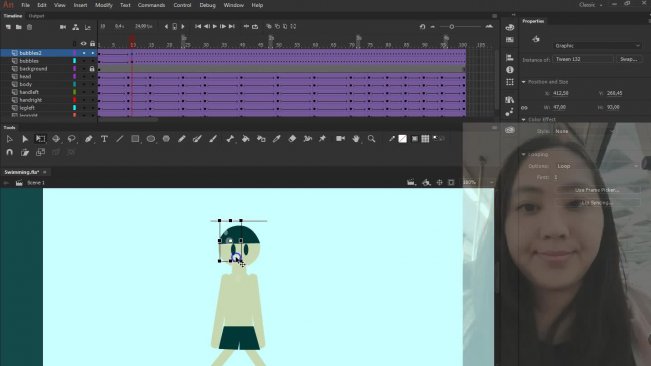Toggle outline color of handright layer
Viewport: 651px width, 366px height.
75,100
